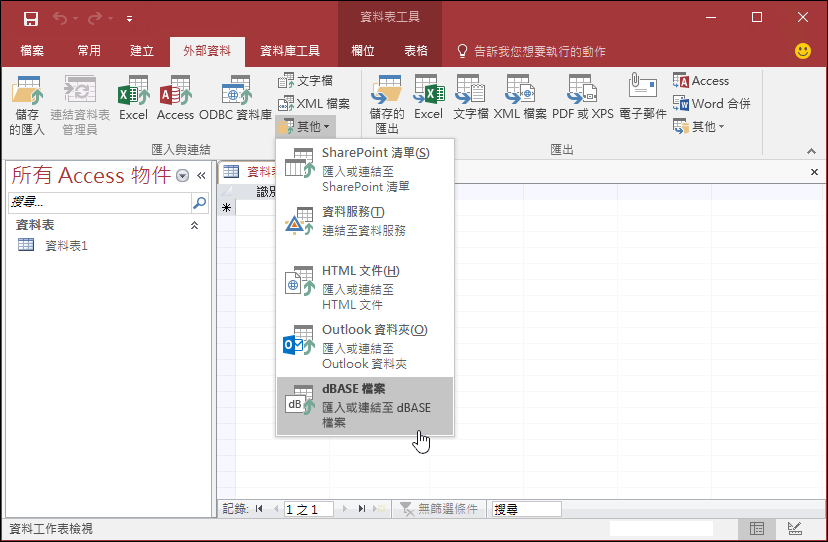Open 資料表1 in the navigation pane
The width and height of the screenshot is (828, 542).
tap(67, 246)
